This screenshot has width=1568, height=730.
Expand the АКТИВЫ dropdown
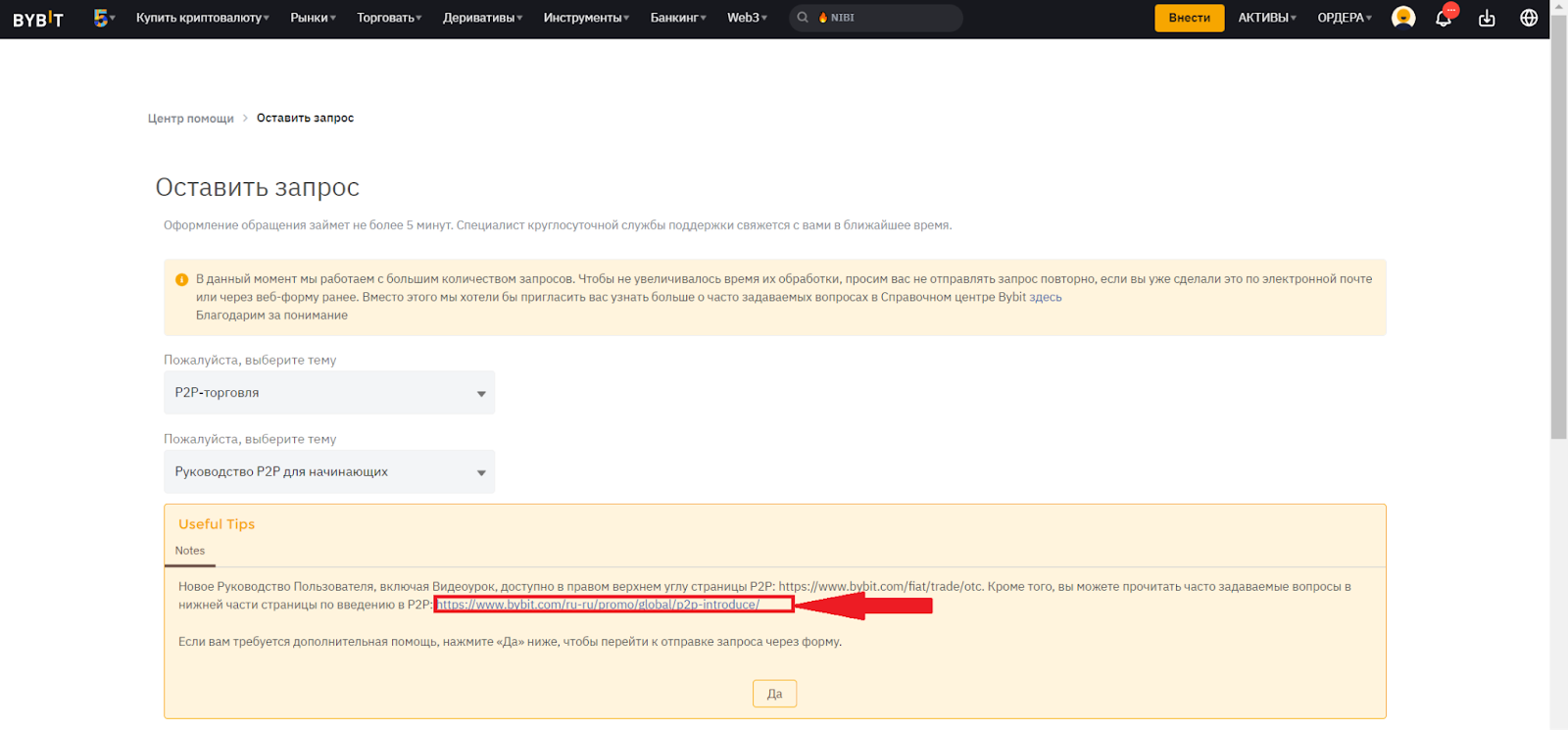click(1267, 18)
